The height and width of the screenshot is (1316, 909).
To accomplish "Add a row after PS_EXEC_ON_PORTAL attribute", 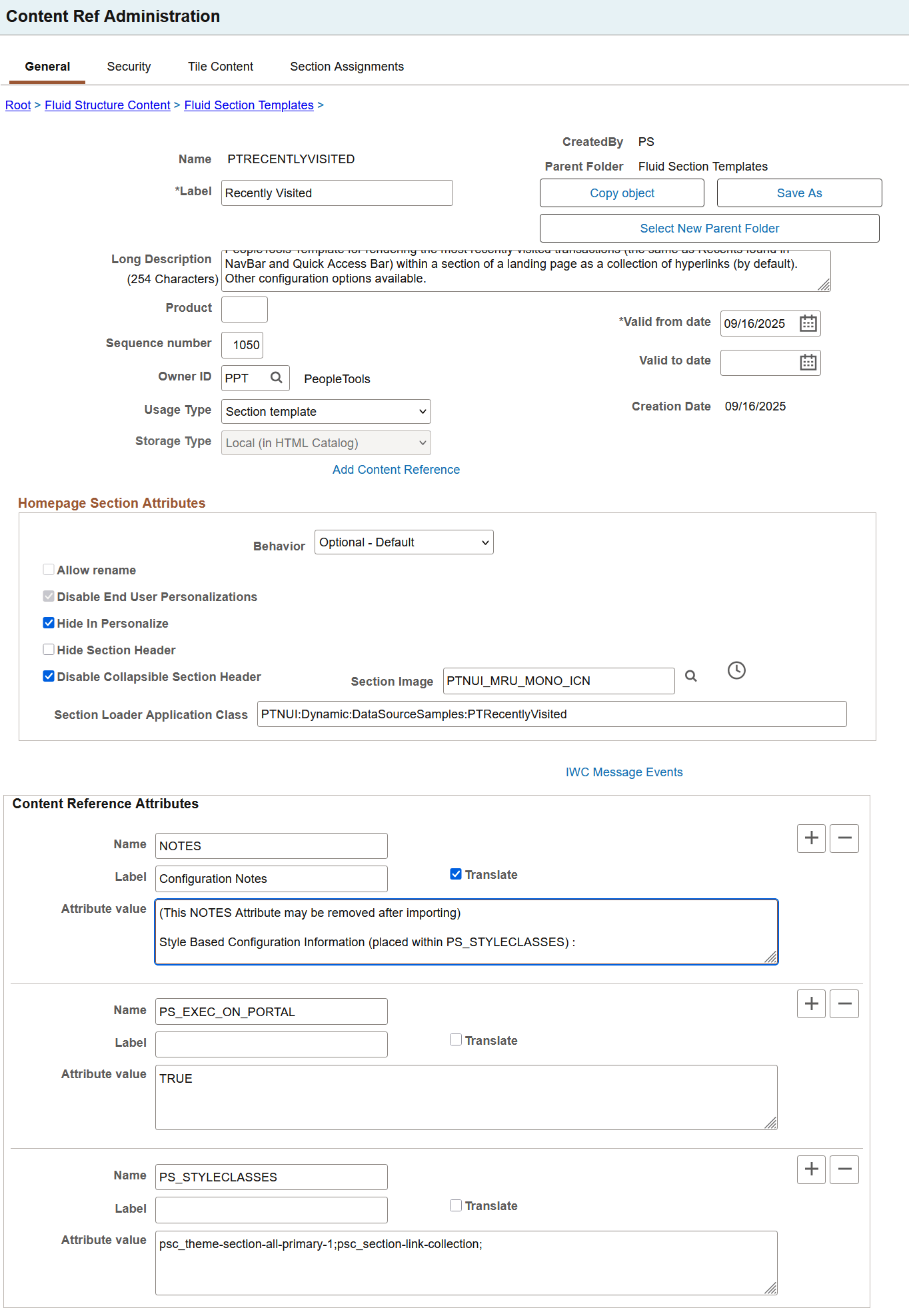I will pyautogui.click(x=811, y=1003).
